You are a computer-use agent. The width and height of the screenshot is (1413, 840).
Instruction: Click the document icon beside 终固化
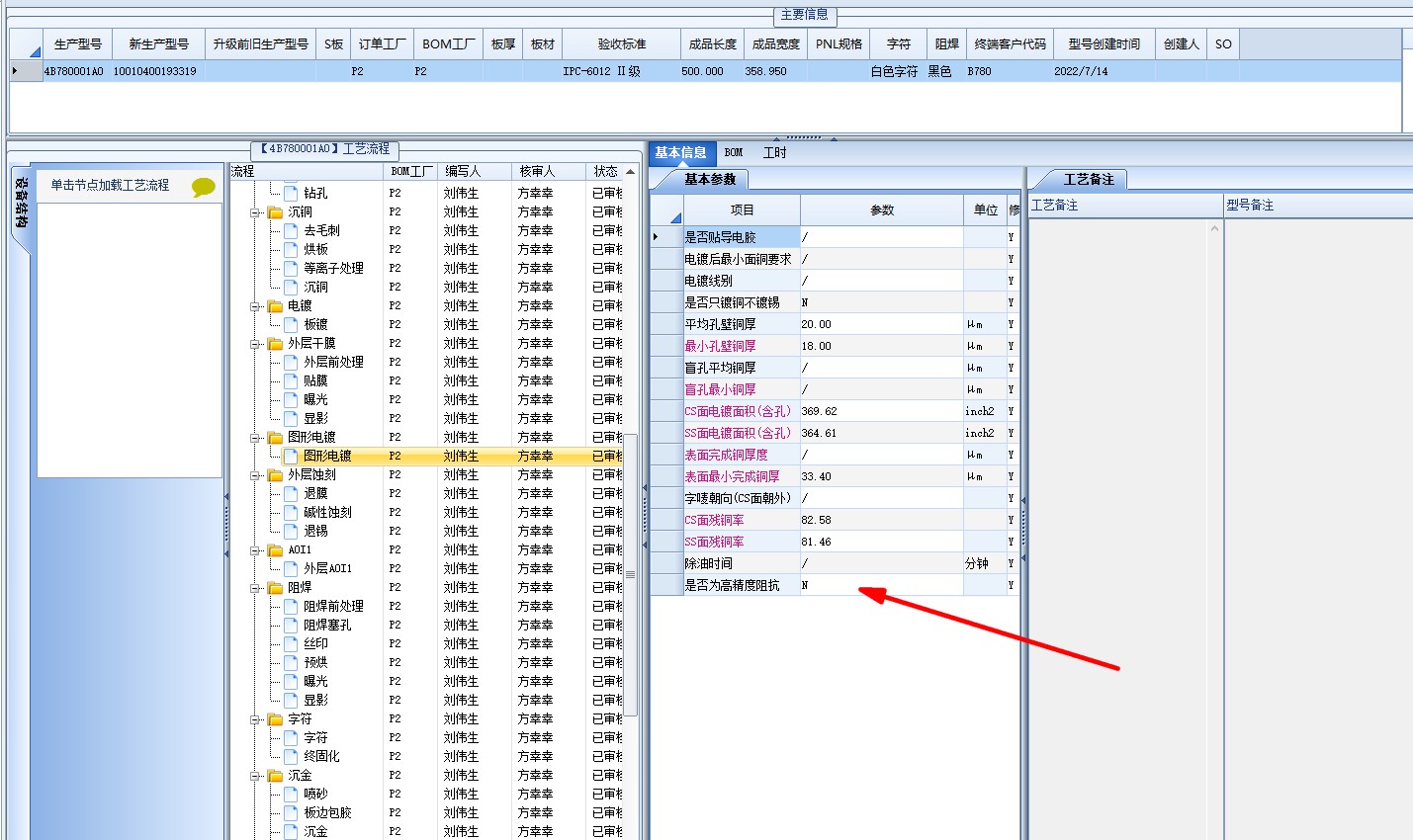tap(291, 756)
